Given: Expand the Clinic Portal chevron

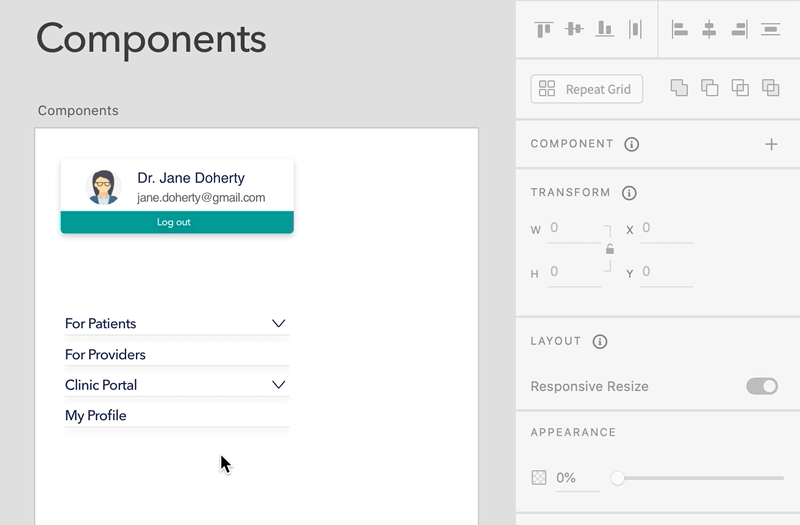Looking at the screenshot, I should [x=279, y=385].
